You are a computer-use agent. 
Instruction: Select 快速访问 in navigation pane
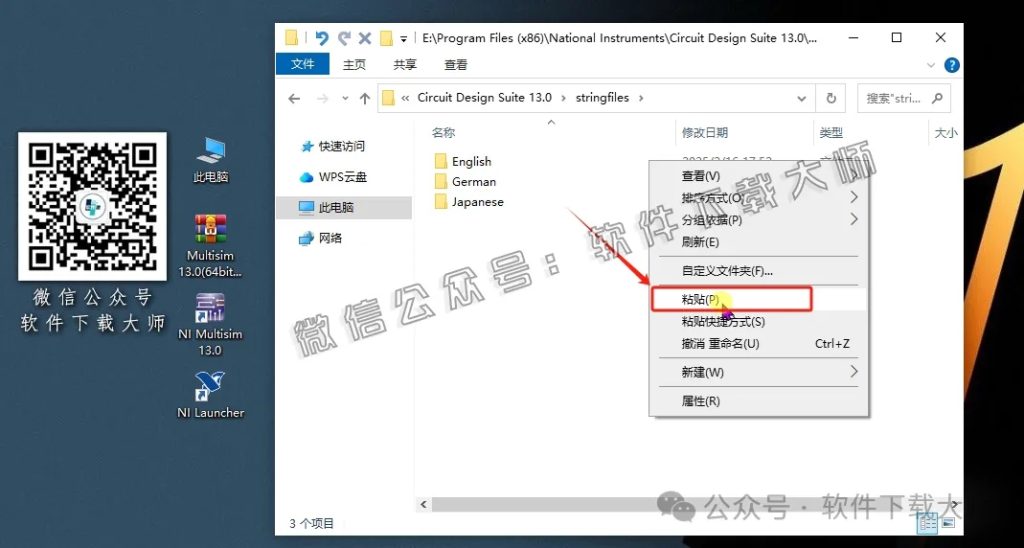pyautogui.click(x=341, y=146)
